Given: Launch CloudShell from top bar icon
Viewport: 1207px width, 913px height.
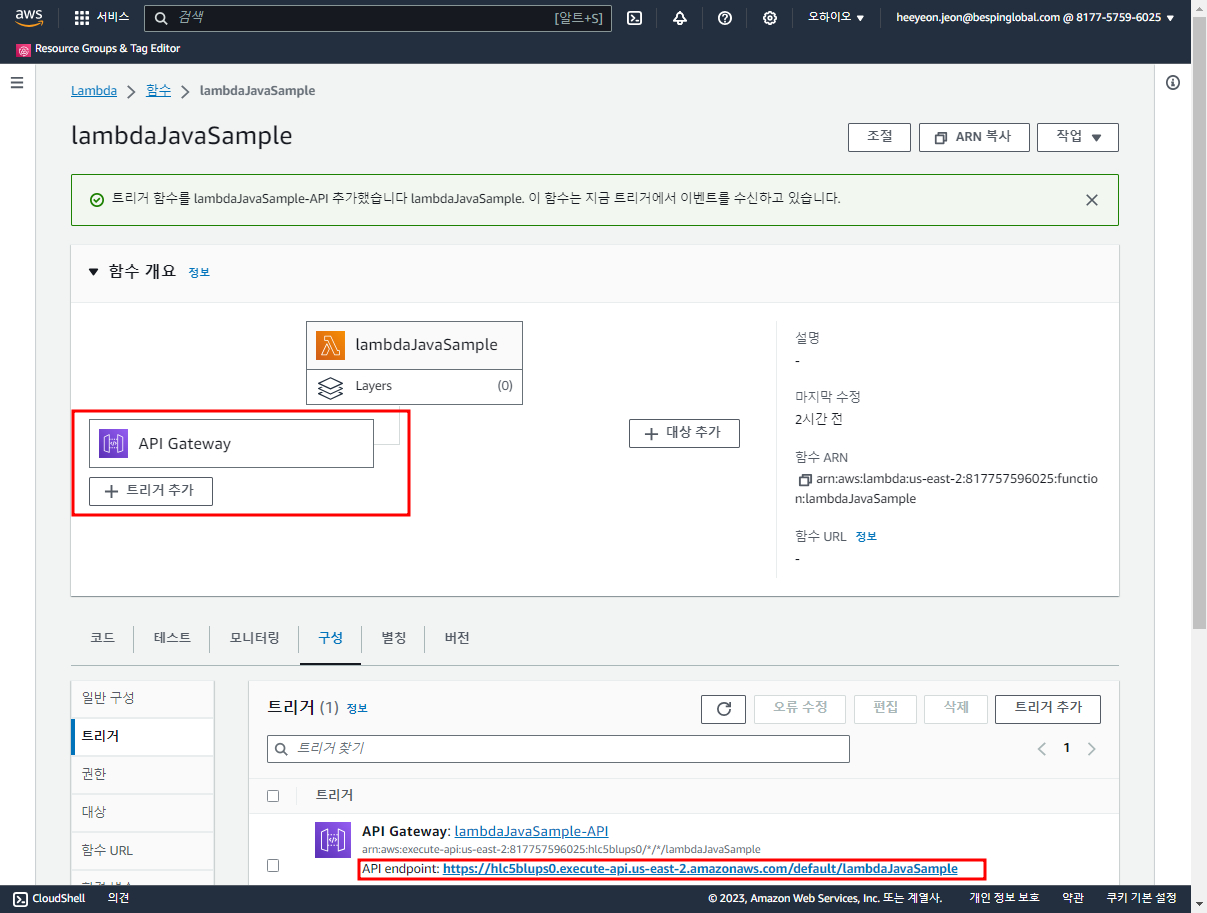Looking at the screenshot, I should [634, 18].
